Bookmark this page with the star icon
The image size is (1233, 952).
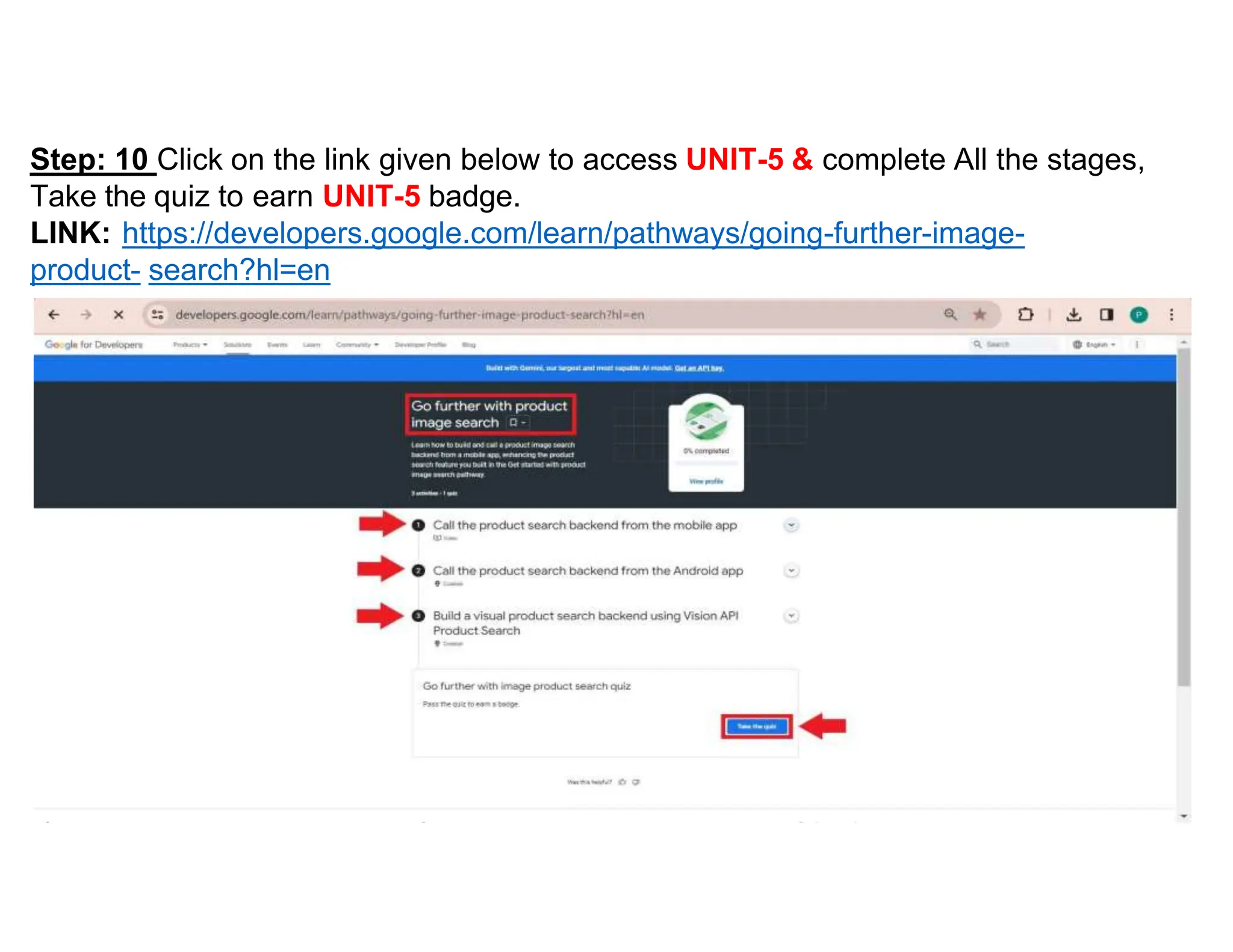(980, 315)
